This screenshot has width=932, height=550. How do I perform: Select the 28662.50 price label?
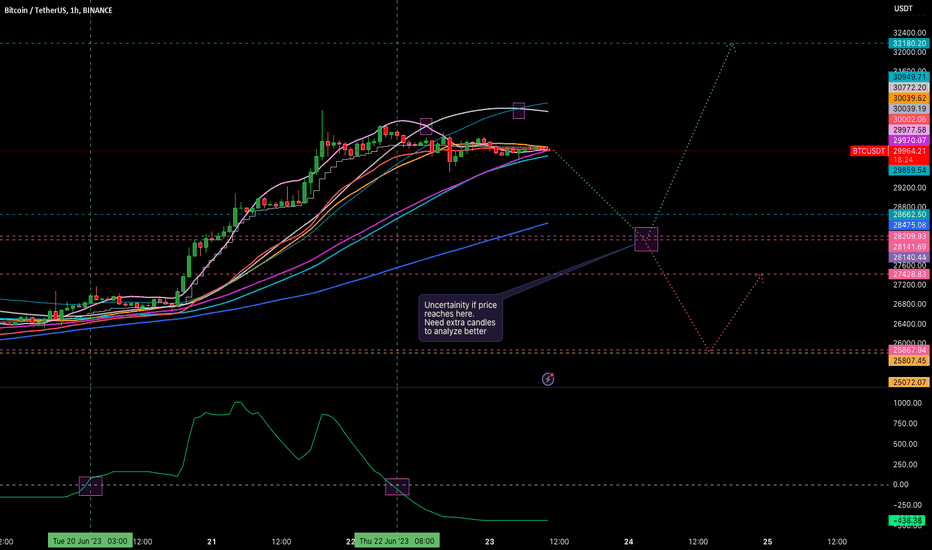[x=909, y=214]
